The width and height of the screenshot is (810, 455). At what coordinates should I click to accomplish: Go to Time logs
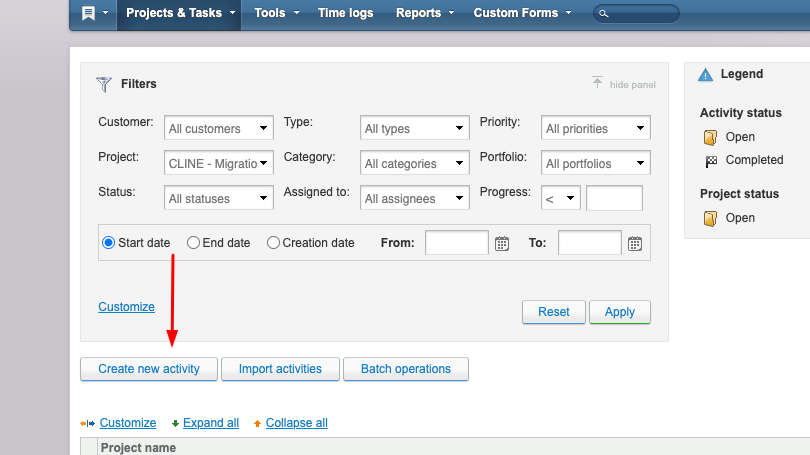pyautogui.click(x=346, y=13)
